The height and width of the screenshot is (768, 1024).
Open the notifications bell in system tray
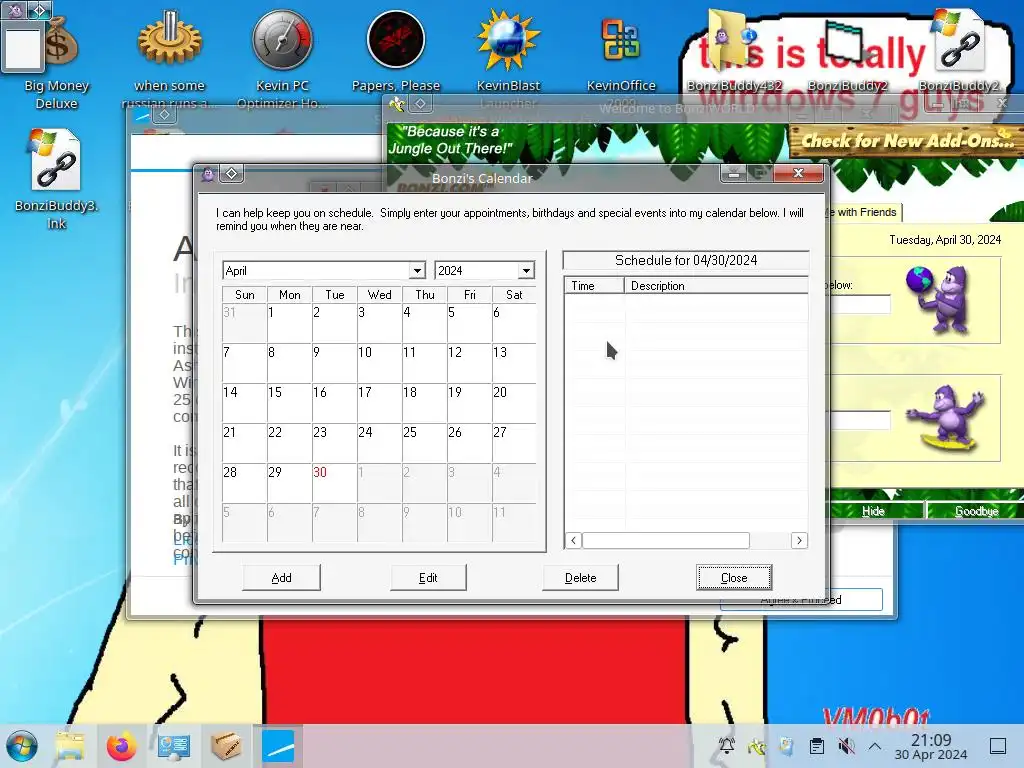(726, 746)
